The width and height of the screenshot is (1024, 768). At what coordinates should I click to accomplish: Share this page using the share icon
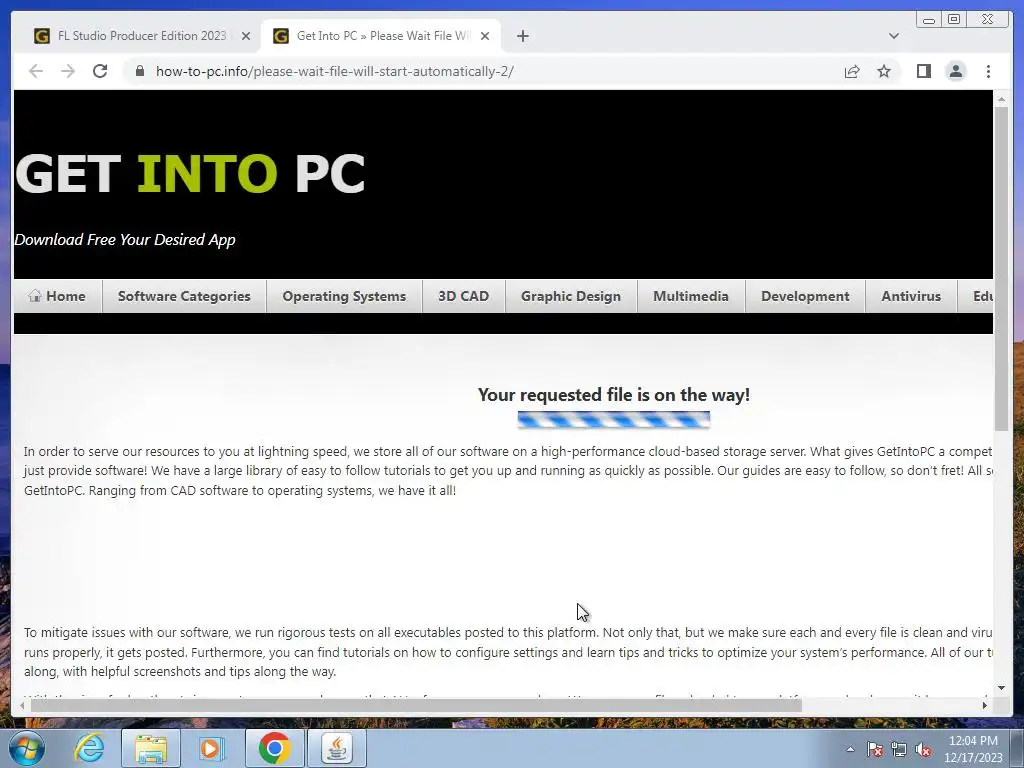[852, 71]
